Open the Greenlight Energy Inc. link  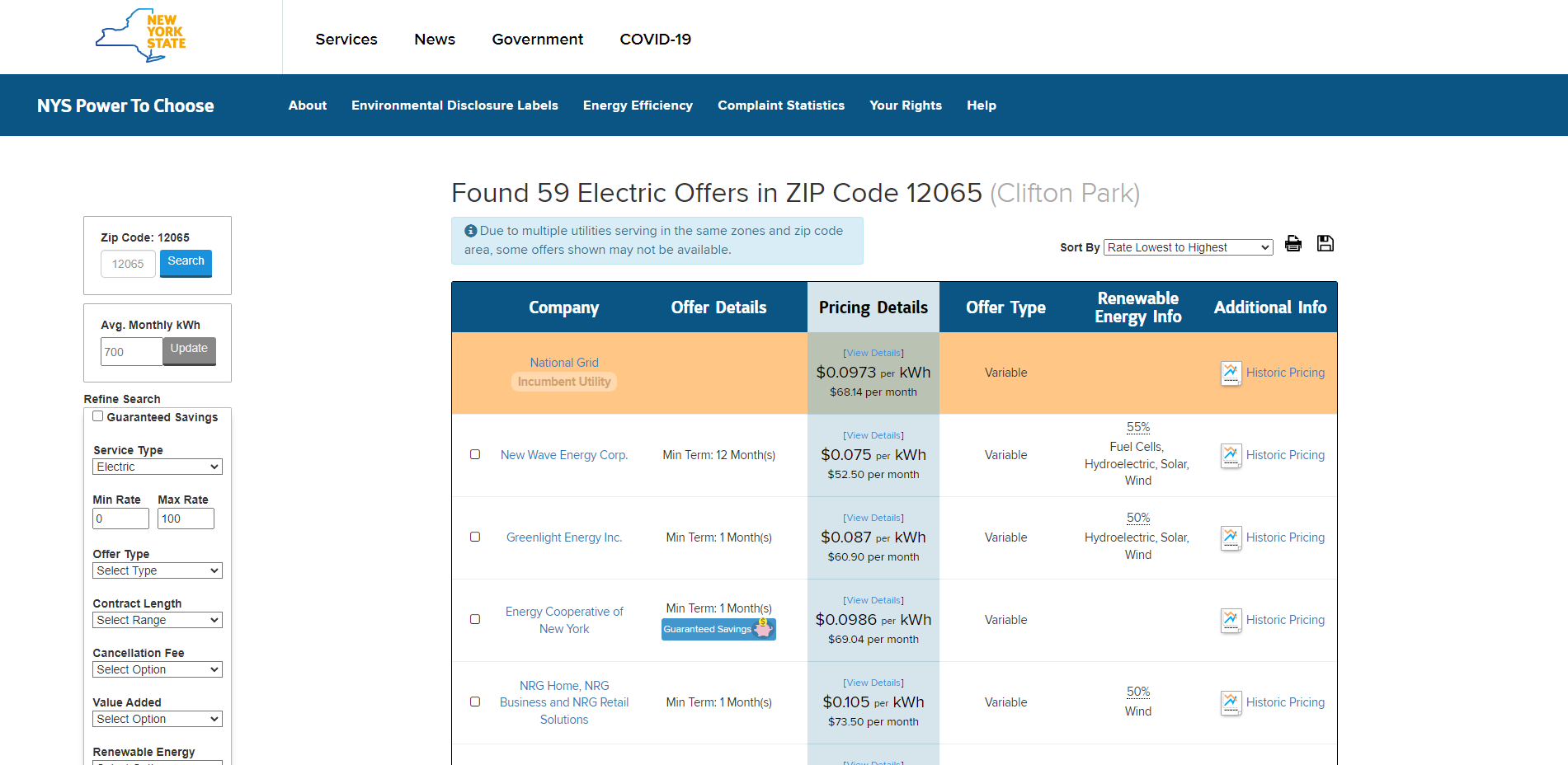(564, 537)
